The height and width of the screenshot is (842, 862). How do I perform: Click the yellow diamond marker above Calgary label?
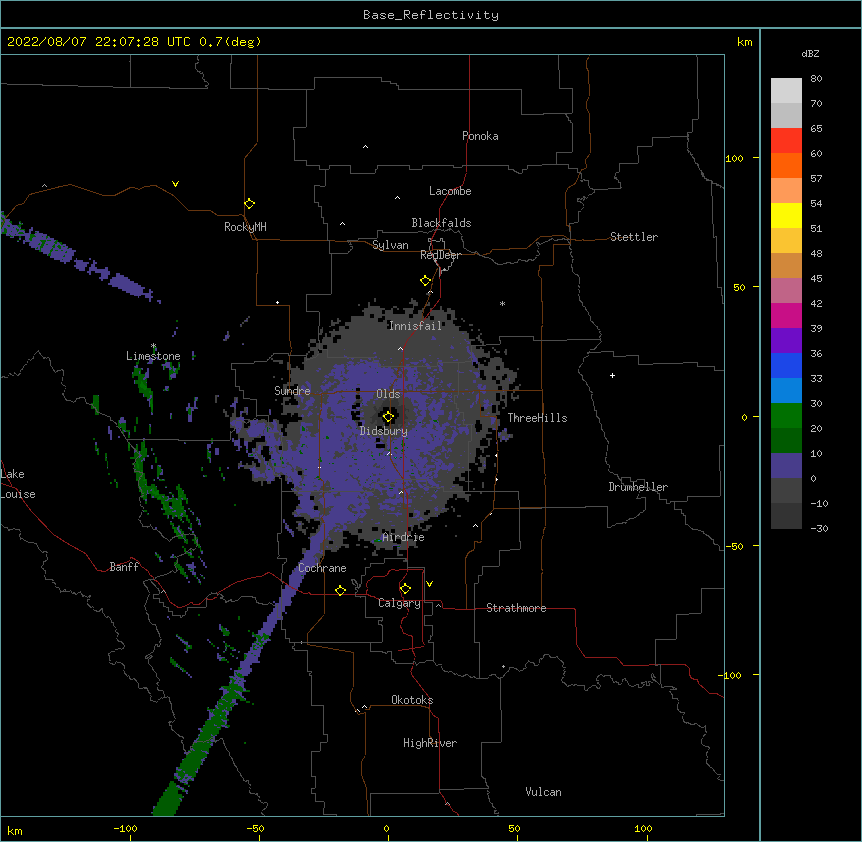405,589
